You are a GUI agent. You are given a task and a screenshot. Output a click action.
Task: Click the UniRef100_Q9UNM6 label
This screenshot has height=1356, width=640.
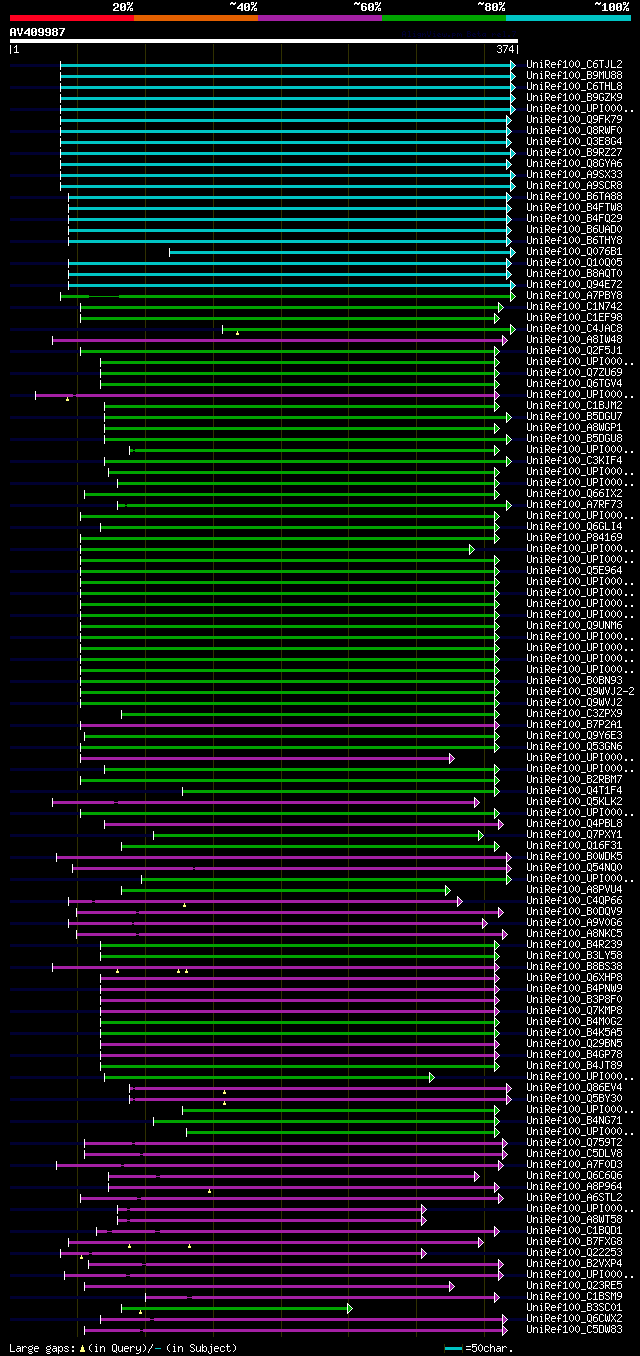point(574,625)
